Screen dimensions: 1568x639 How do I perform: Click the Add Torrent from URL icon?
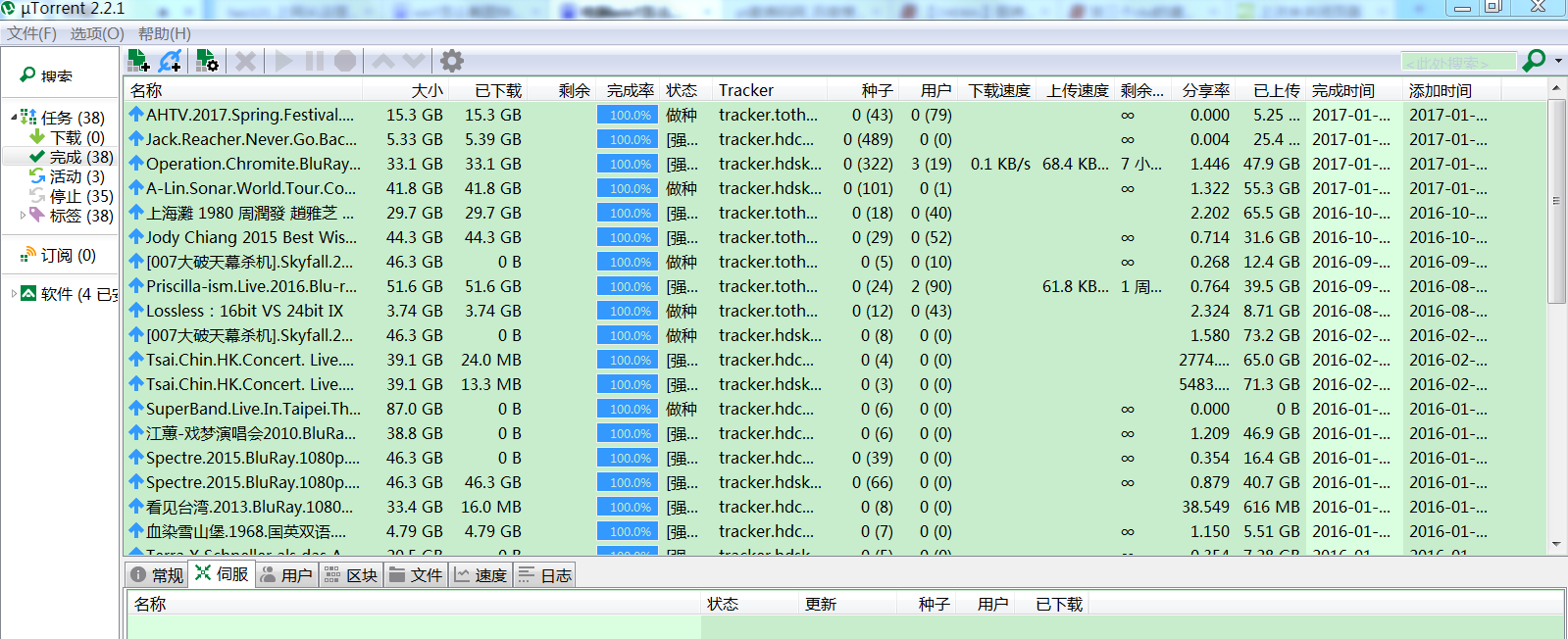point(170,61)
